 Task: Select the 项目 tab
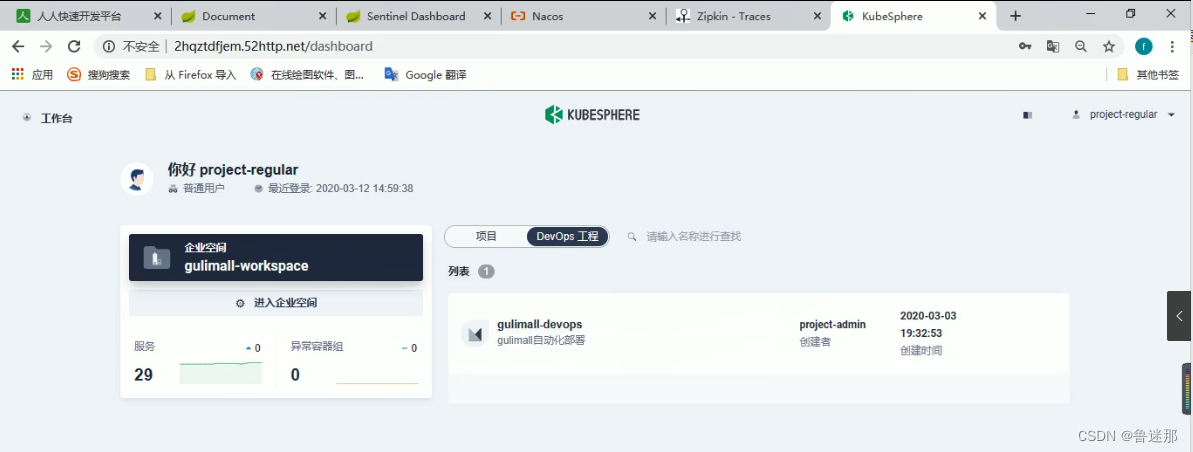(486, 237)
